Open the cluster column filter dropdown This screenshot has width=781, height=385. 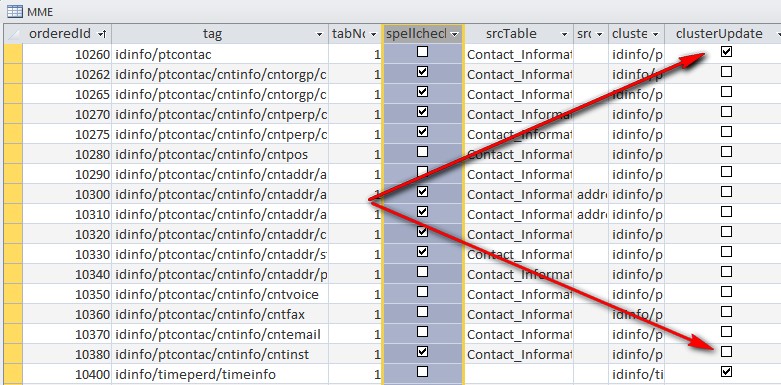655,34
